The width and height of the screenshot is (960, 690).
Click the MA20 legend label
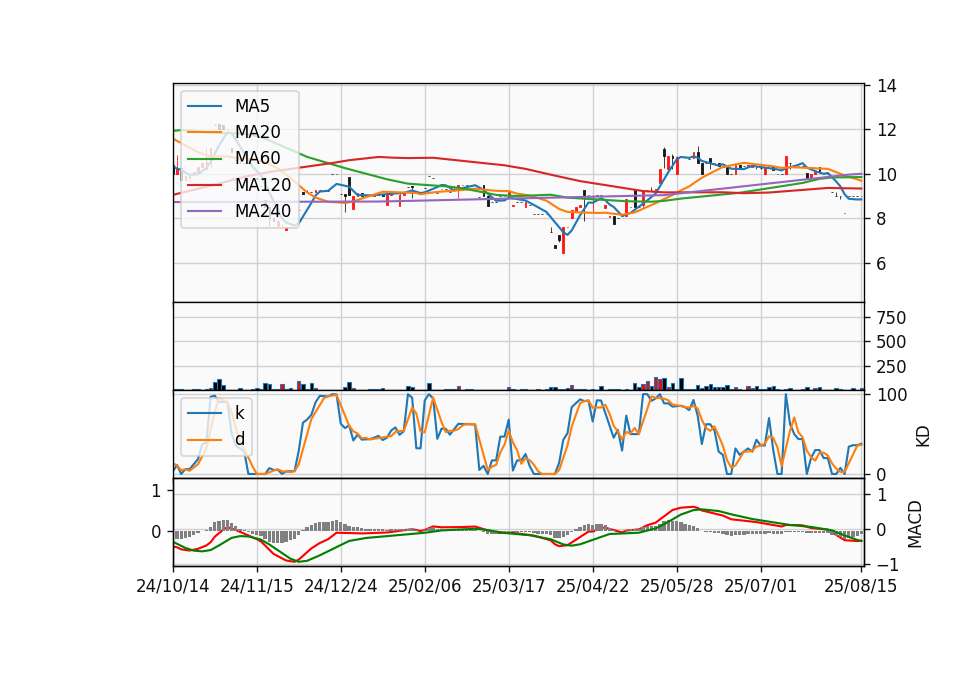tap(257, 132)
